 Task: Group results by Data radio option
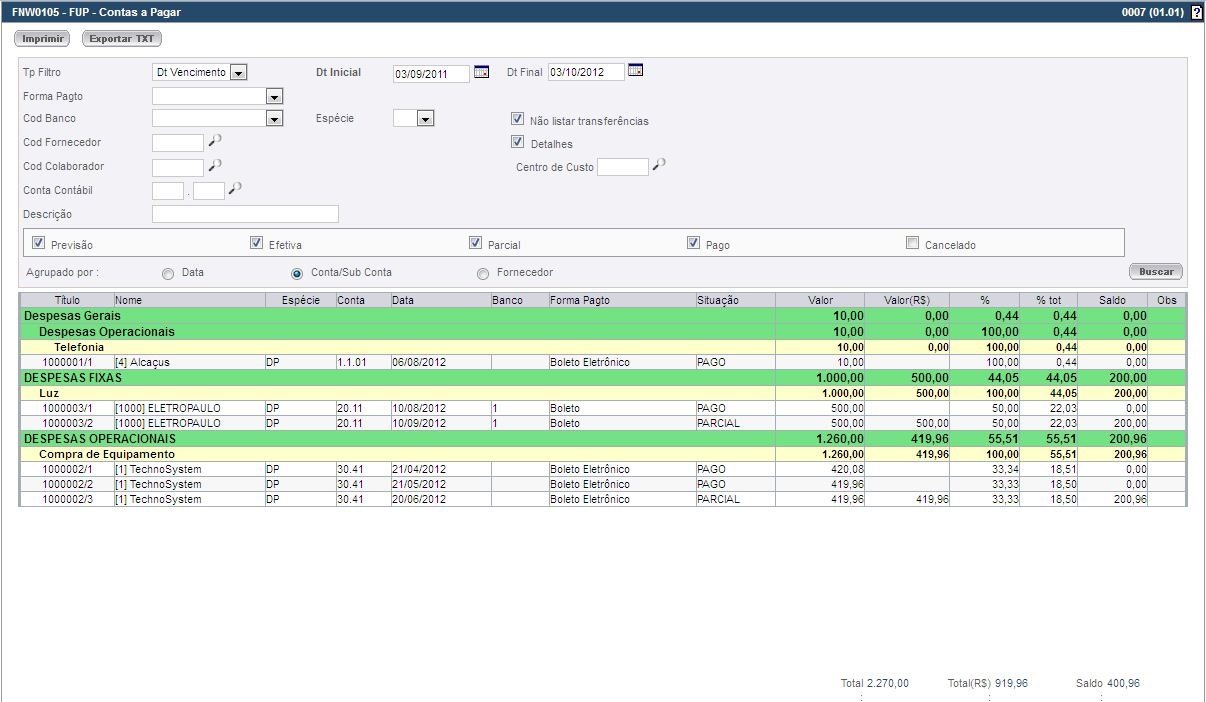tap(168, 274)
